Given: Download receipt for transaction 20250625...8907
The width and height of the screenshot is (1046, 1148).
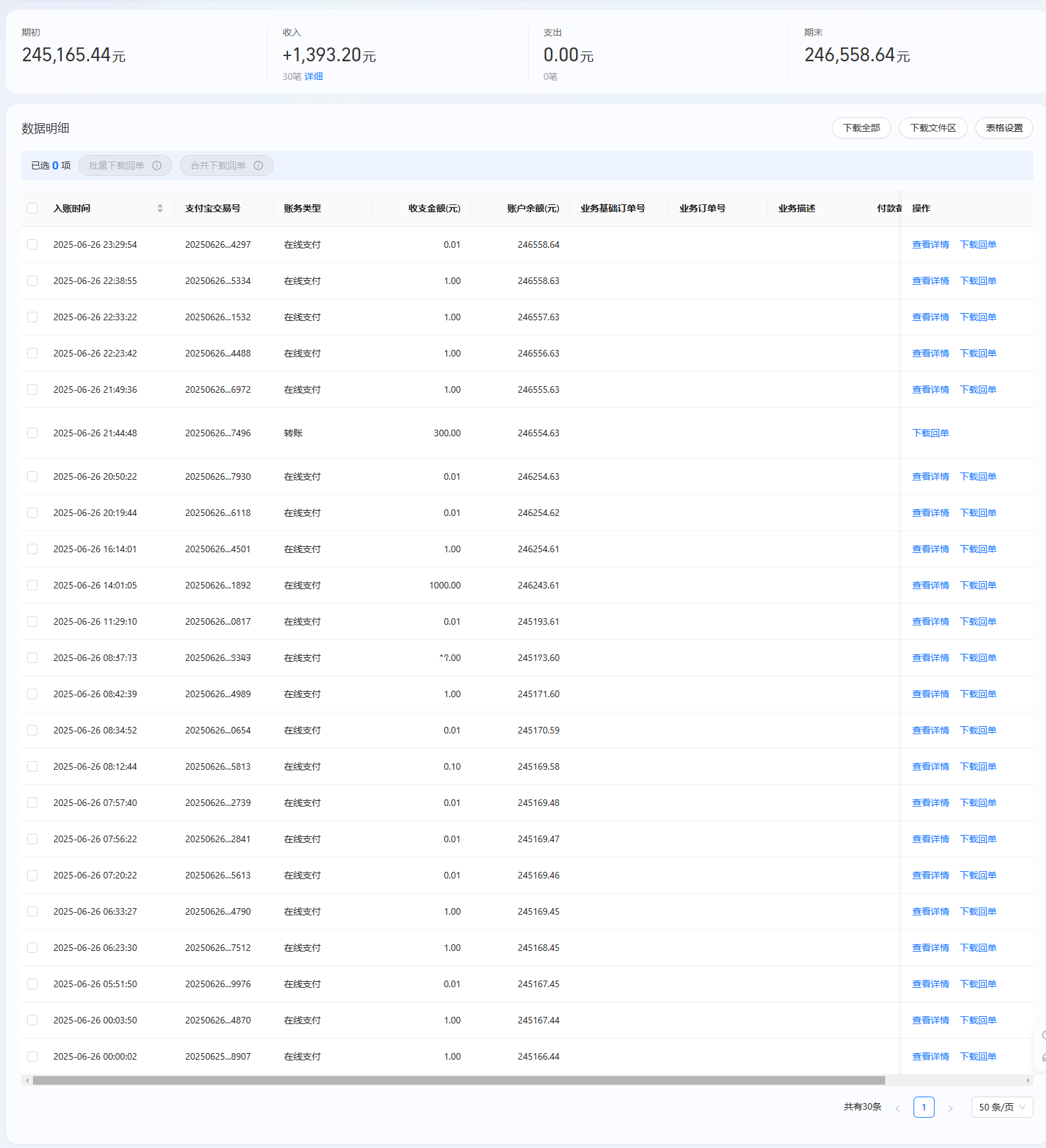Looking at the screenshot, I should pos(978,1056).
